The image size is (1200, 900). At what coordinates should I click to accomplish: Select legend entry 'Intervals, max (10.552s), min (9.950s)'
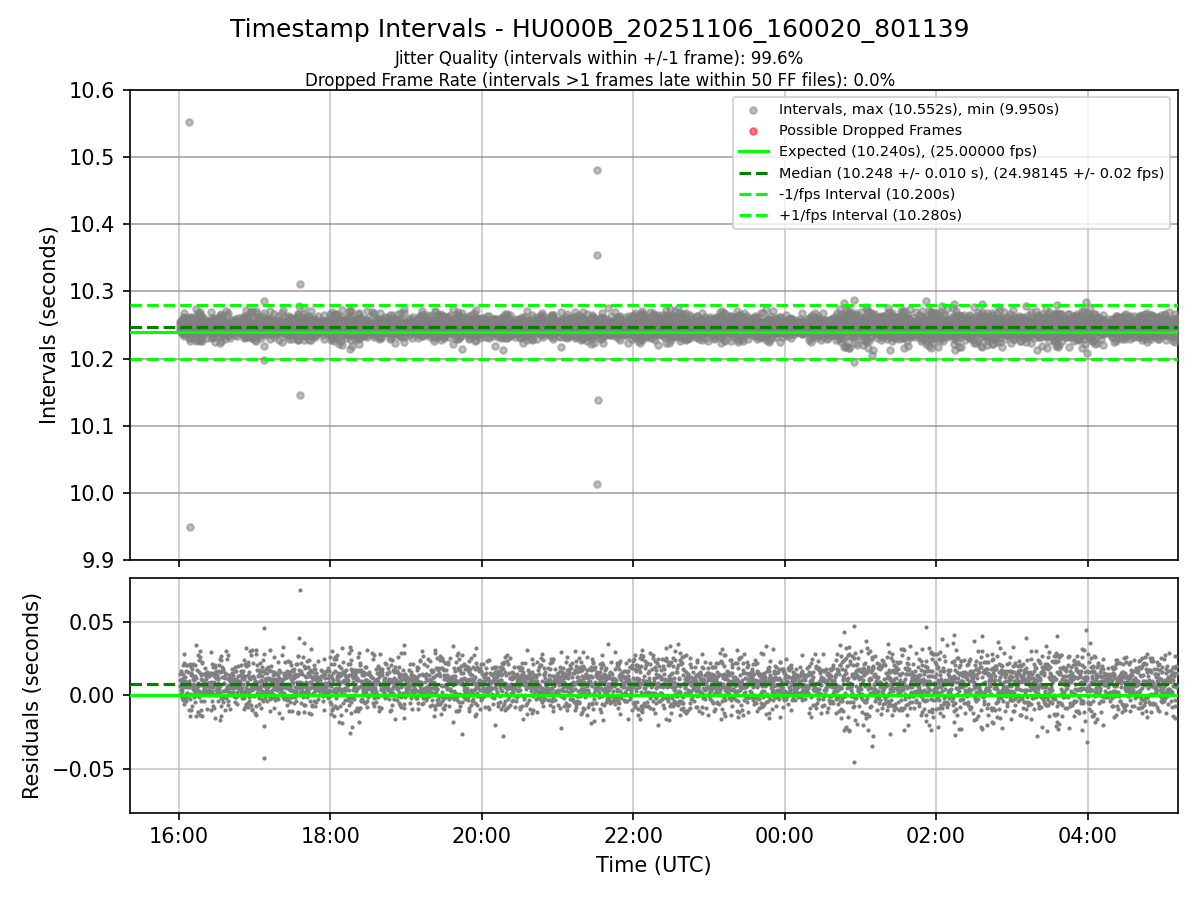coord(919,109)
